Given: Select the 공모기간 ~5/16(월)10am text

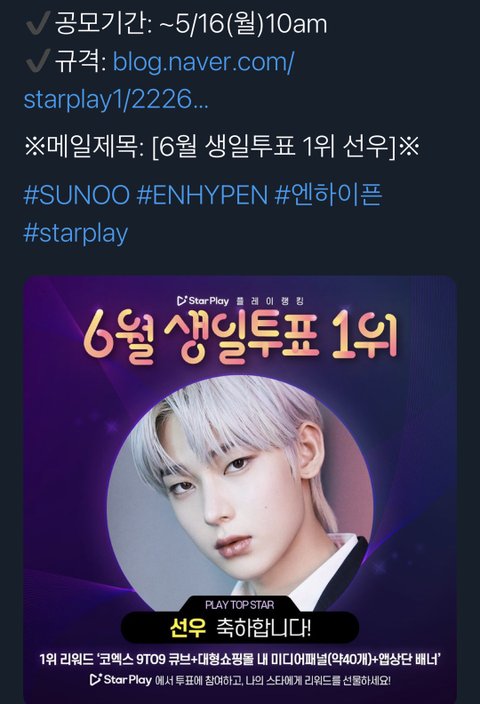Looking at the screenshot, I should pyautogui.click(x=191, y=24).
